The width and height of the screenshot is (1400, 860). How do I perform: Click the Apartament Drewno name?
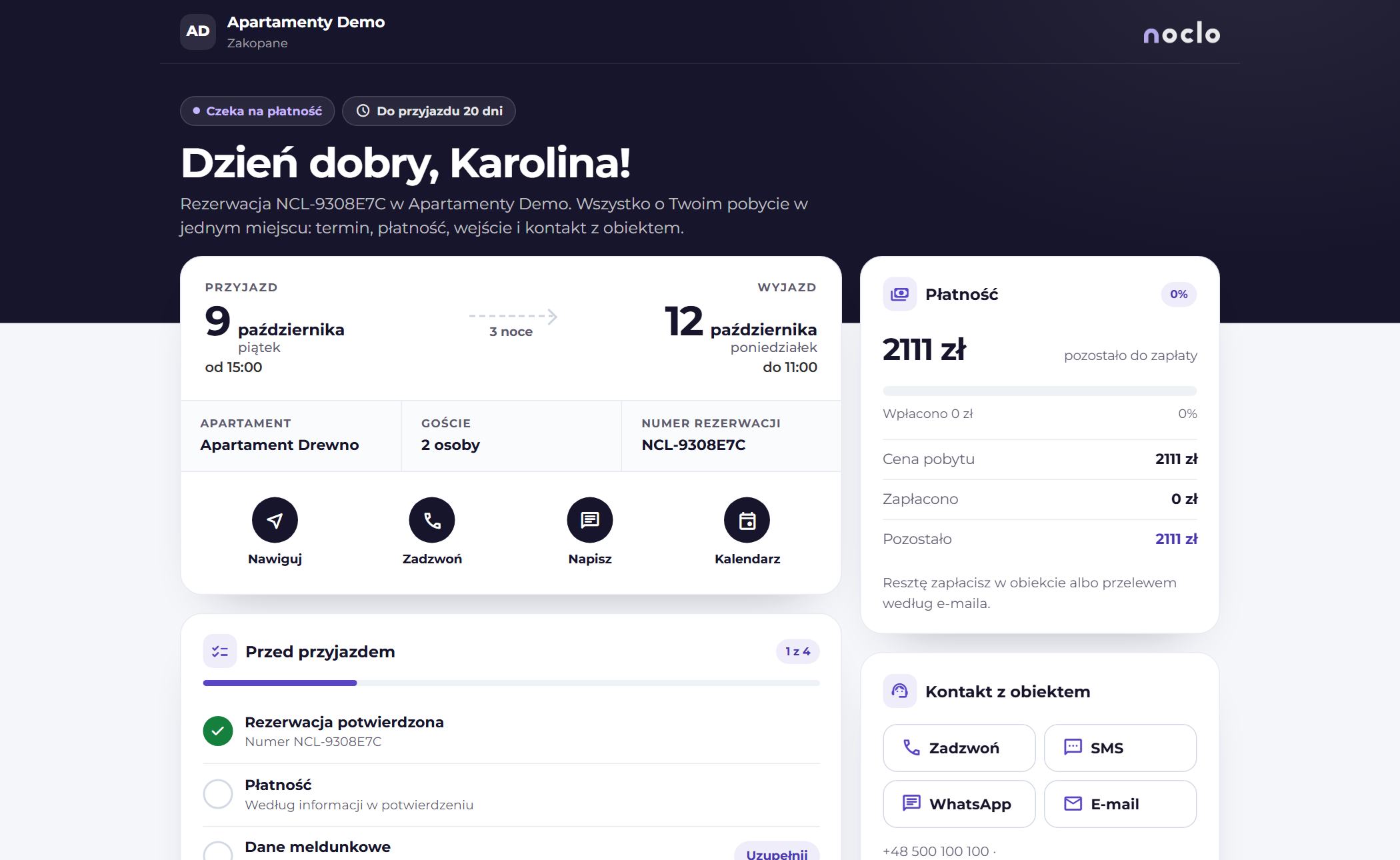click(x=279, y=445)
